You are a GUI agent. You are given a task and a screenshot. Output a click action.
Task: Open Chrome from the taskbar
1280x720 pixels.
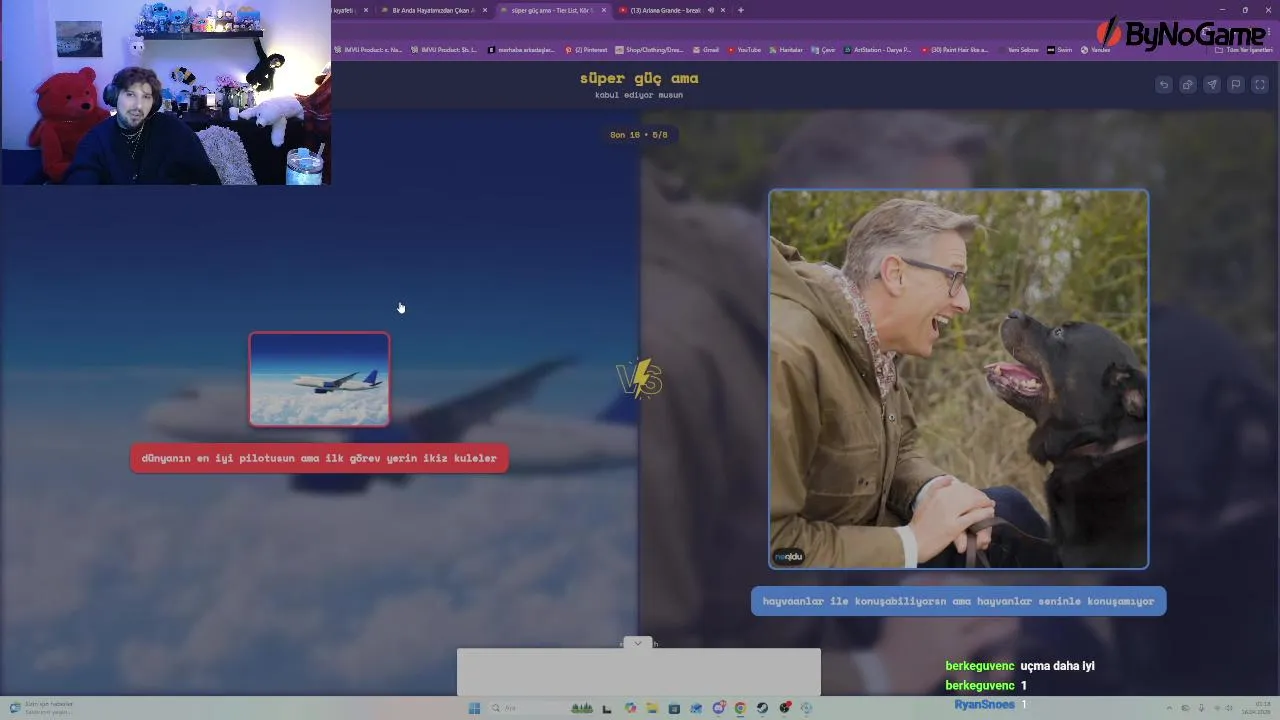pos(740,708)
